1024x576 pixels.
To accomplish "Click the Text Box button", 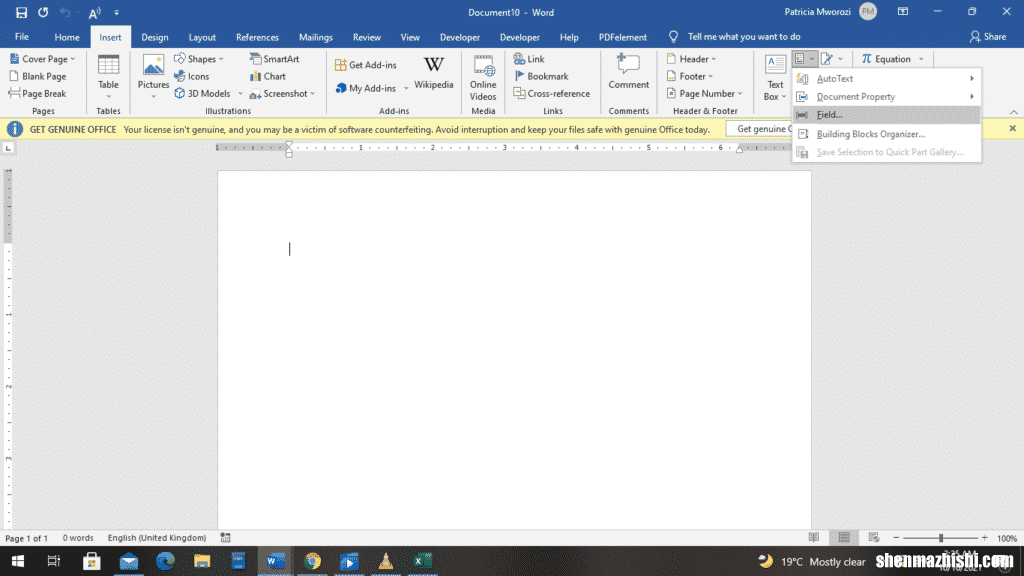I will point(775,78).
